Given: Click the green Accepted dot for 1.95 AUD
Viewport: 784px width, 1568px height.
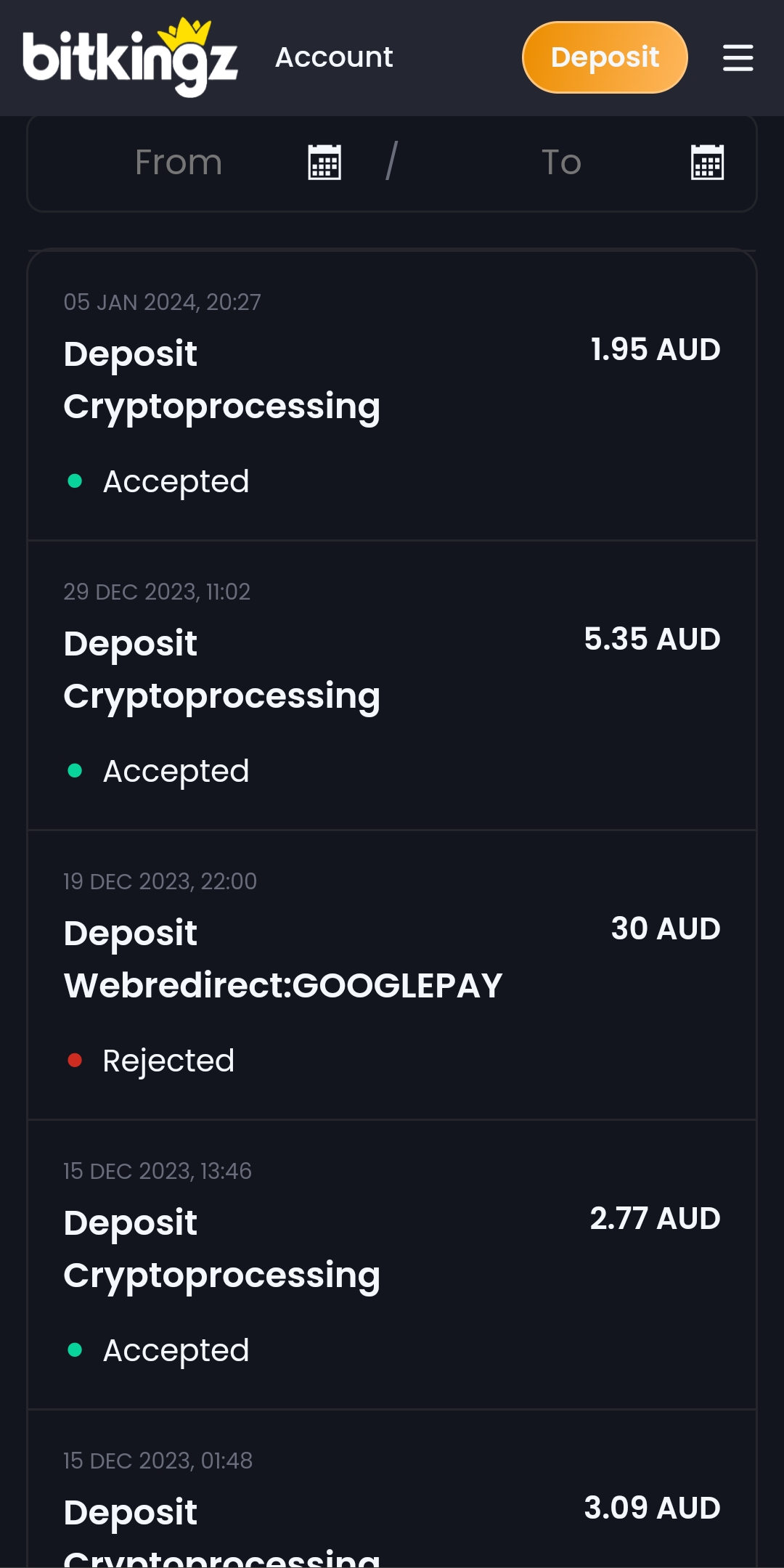Looking at the screenshot, I should pyautogui.click(x=75, y=481).
